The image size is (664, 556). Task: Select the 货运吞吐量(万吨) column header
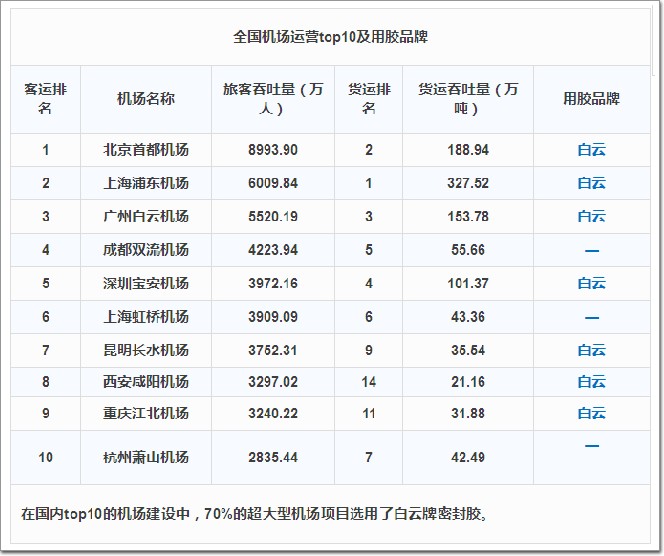(467, 99)
